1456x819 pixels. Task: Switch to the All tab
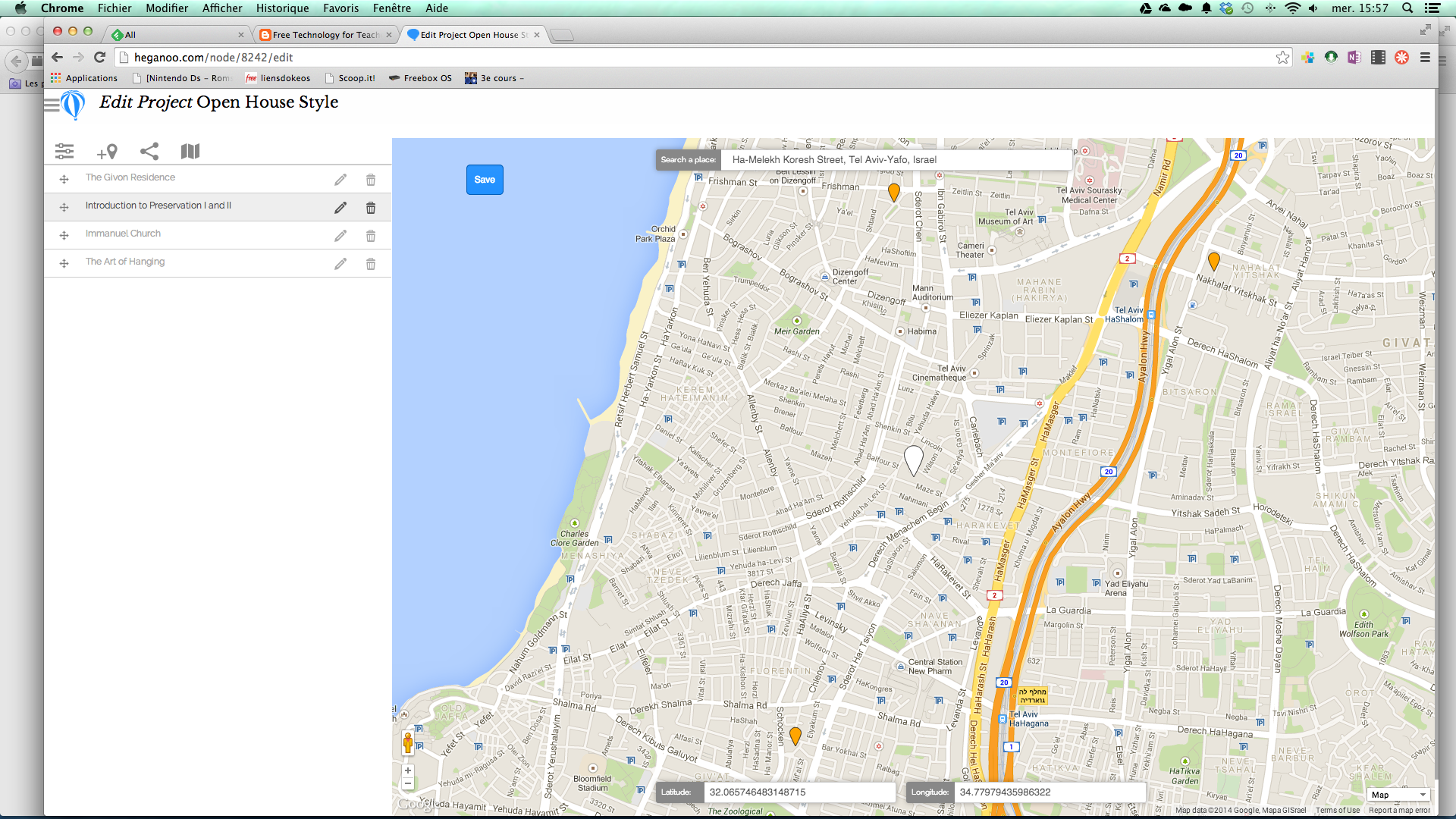point(178,35)
